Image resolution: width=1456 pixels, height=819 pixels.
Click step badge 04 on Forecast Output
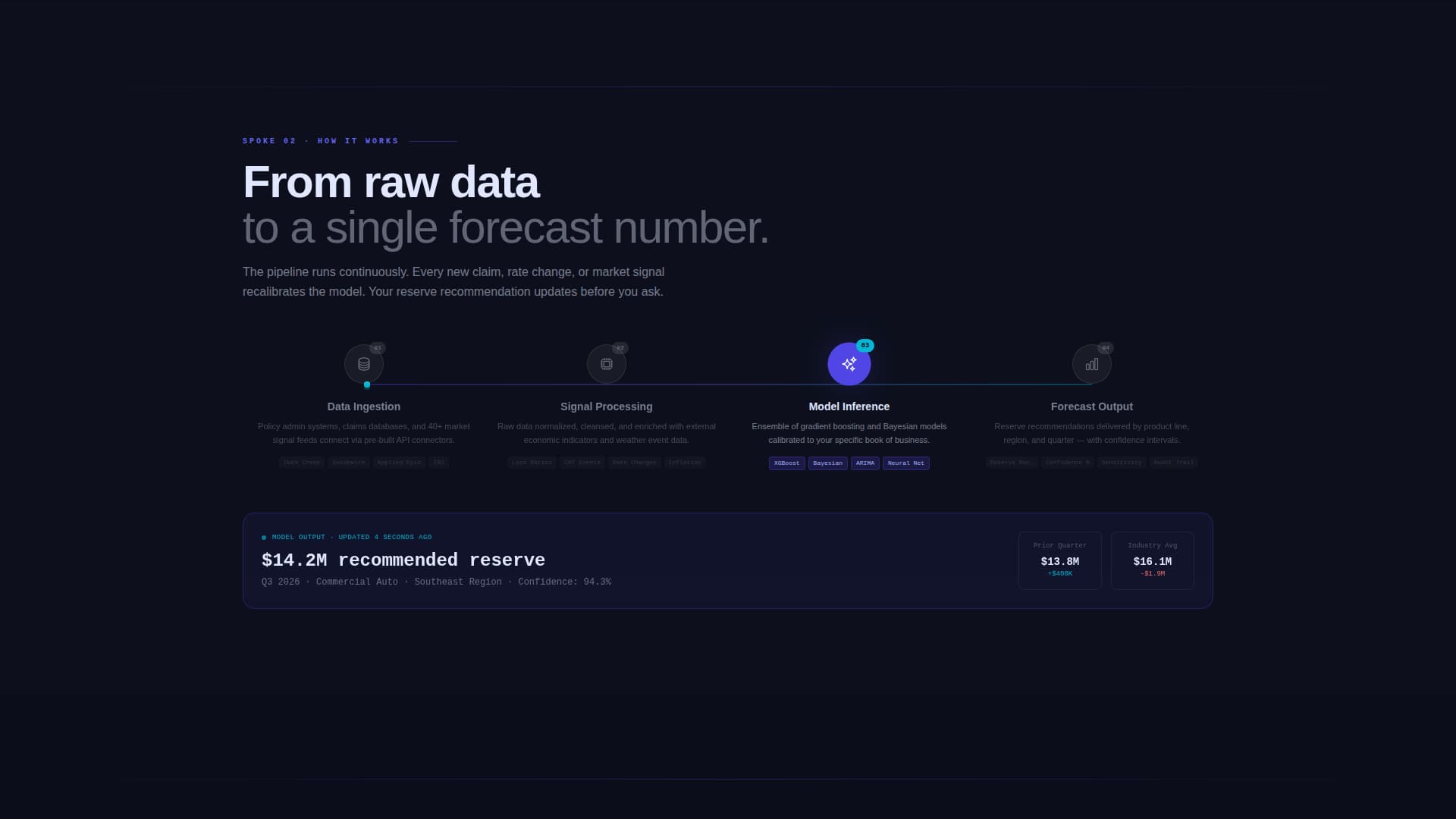click(x=1105, y=348)
